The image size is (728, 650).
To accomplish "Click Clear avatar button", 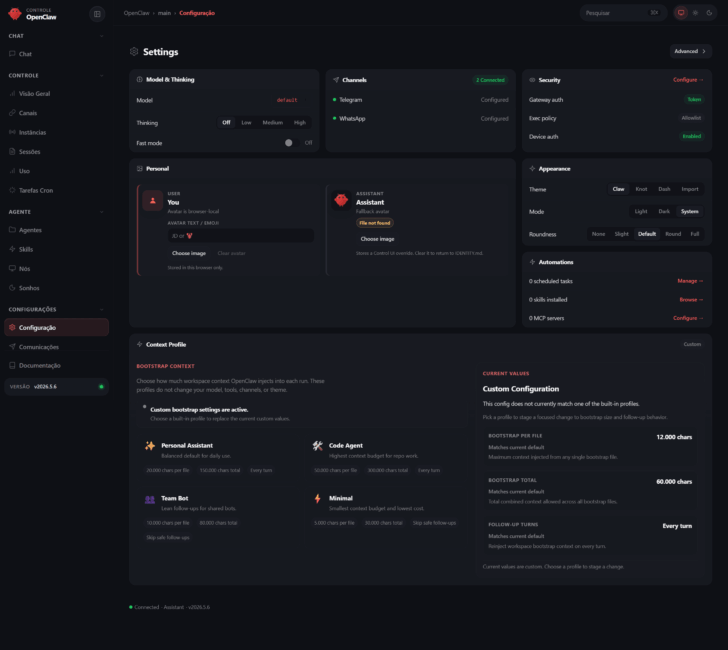I will tap(231, 253).
